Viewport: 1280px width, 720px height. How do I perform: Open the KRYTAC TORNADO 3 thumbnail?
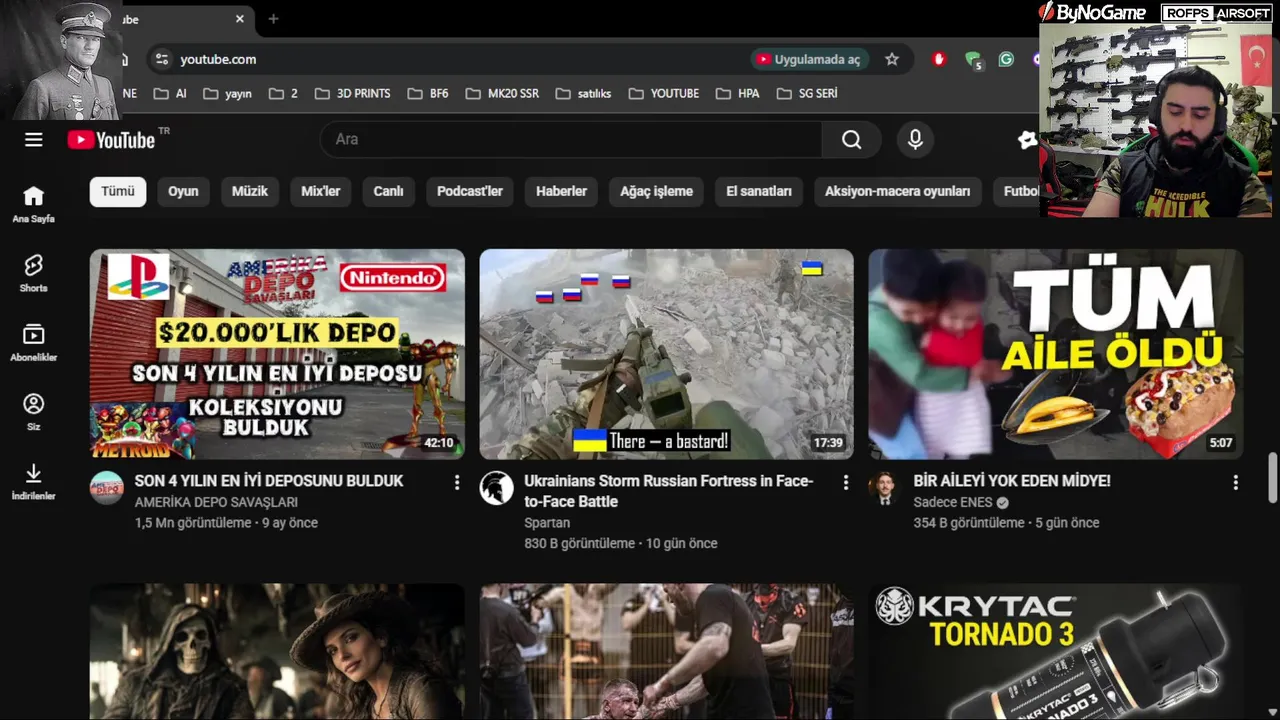coord(1056,652)
